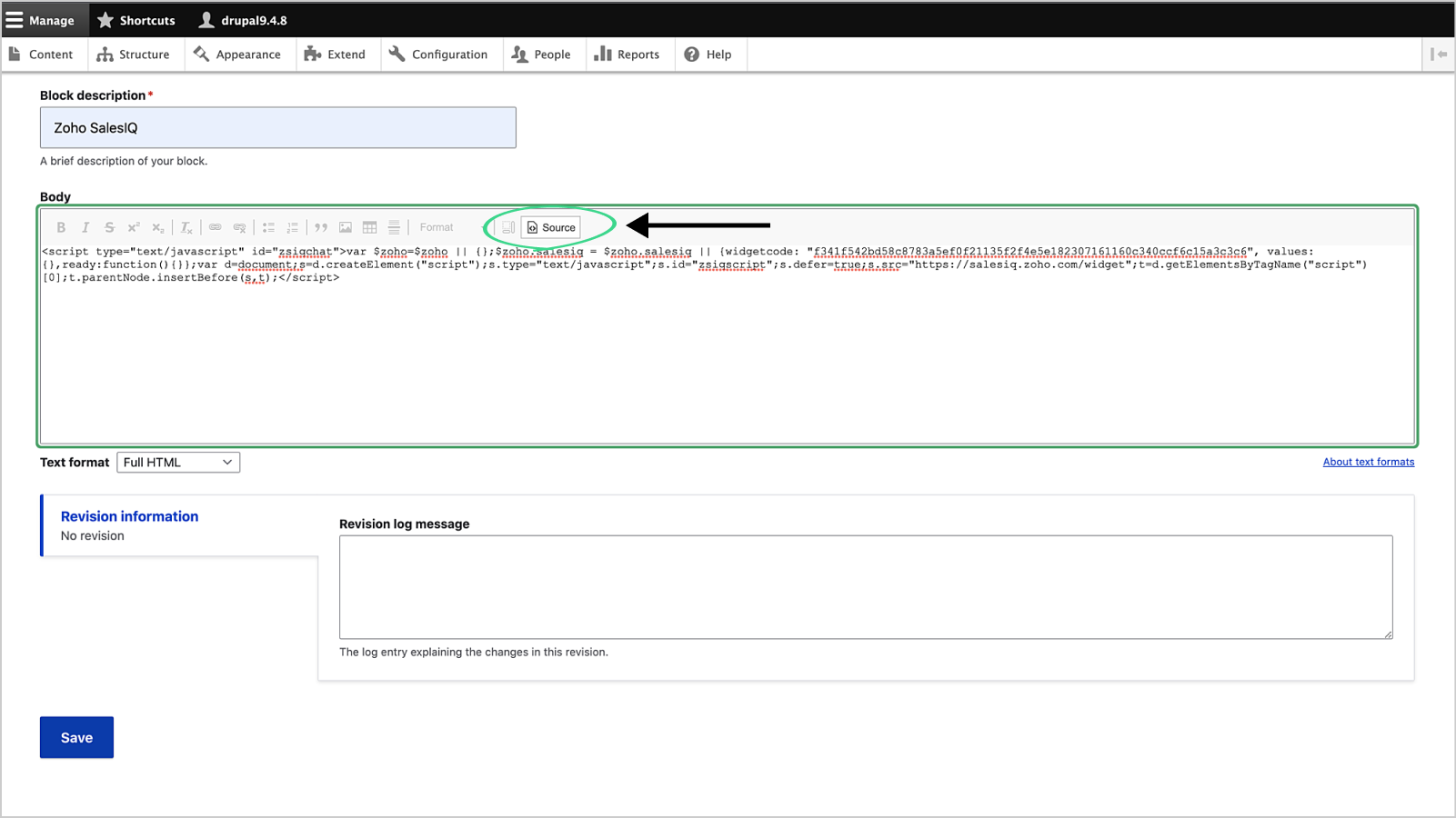Click the 'No revision' status text

[93, 536]
